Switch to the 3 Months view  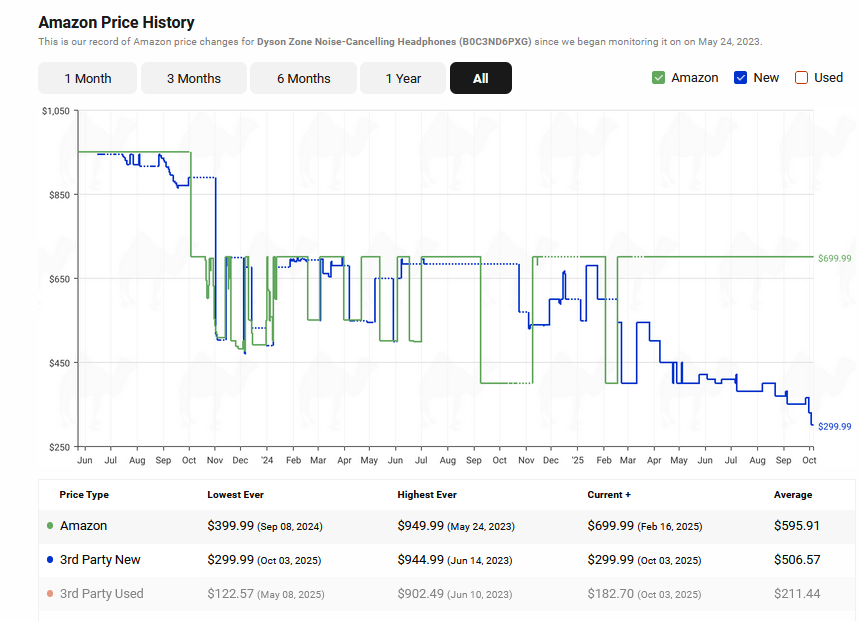pos(193,78)
